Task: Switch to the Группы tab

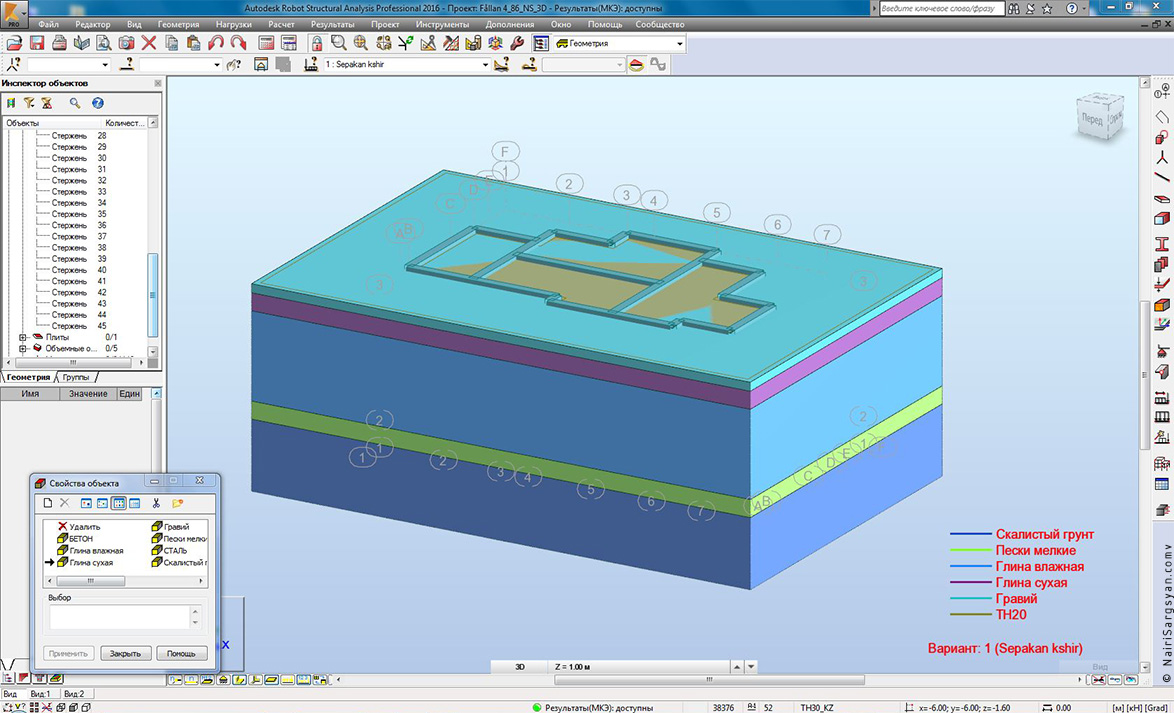Action: 78,377
